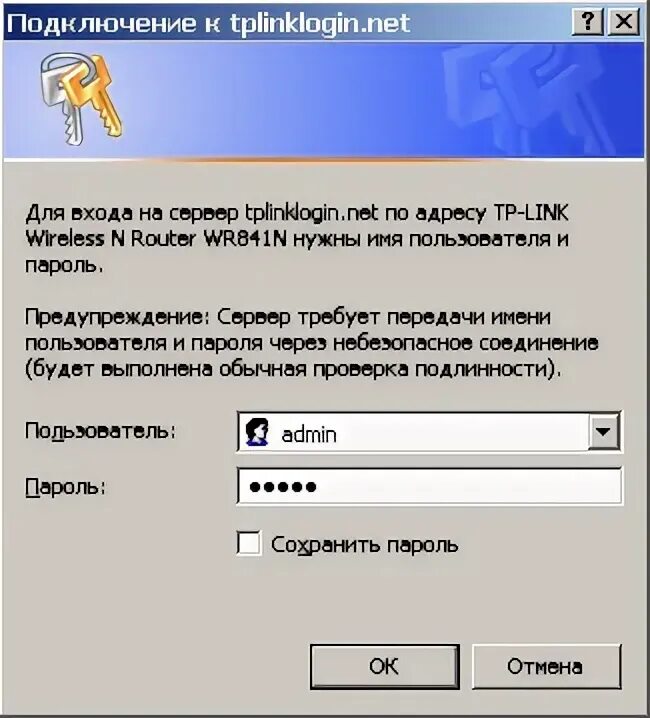Click the Пароль: field label
This screenshot has width=650, height=718.
[x=65, y=487]
